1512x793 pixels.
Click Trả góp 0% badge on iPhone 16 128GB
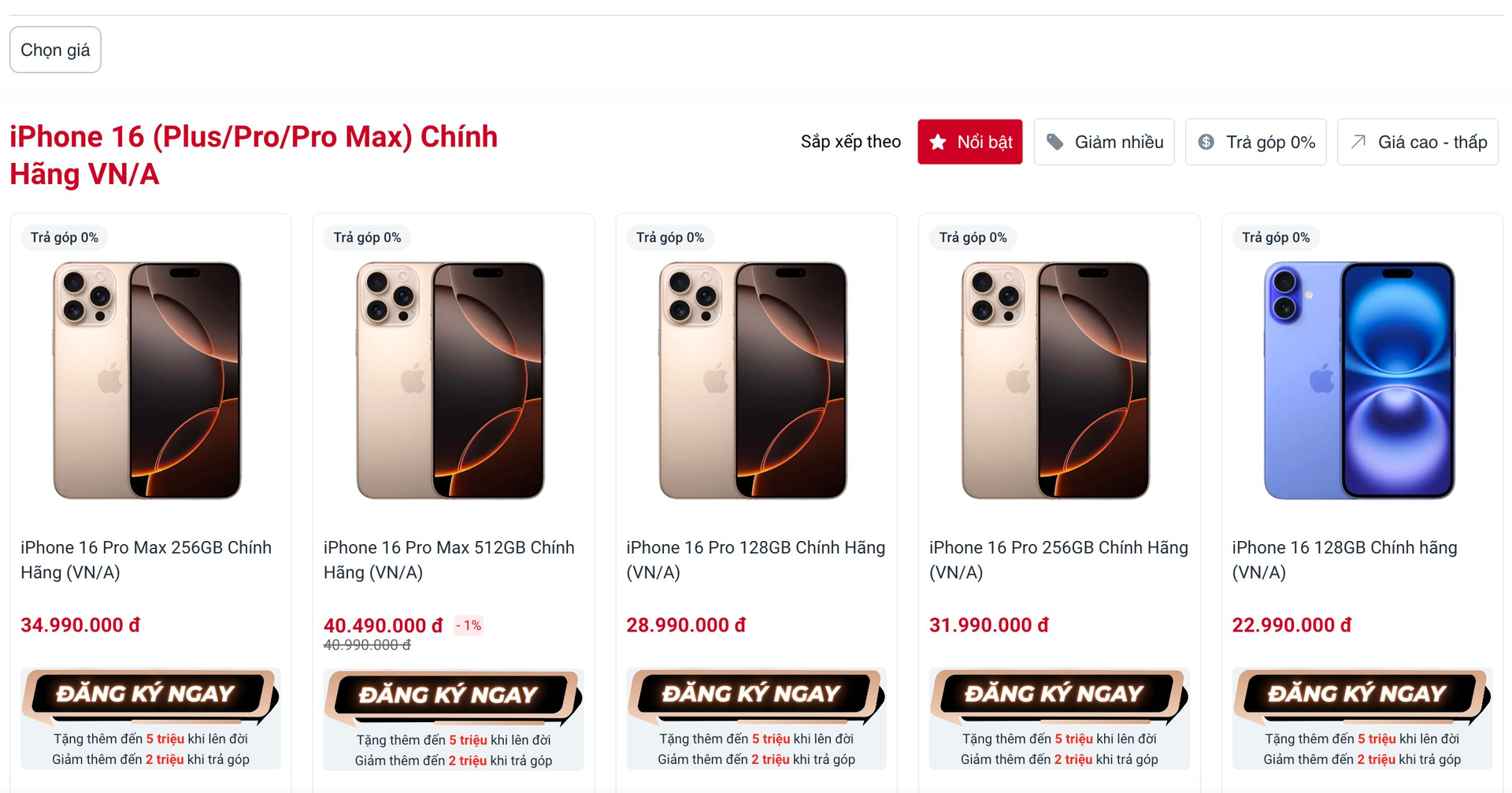click(x=1276, y=238)
